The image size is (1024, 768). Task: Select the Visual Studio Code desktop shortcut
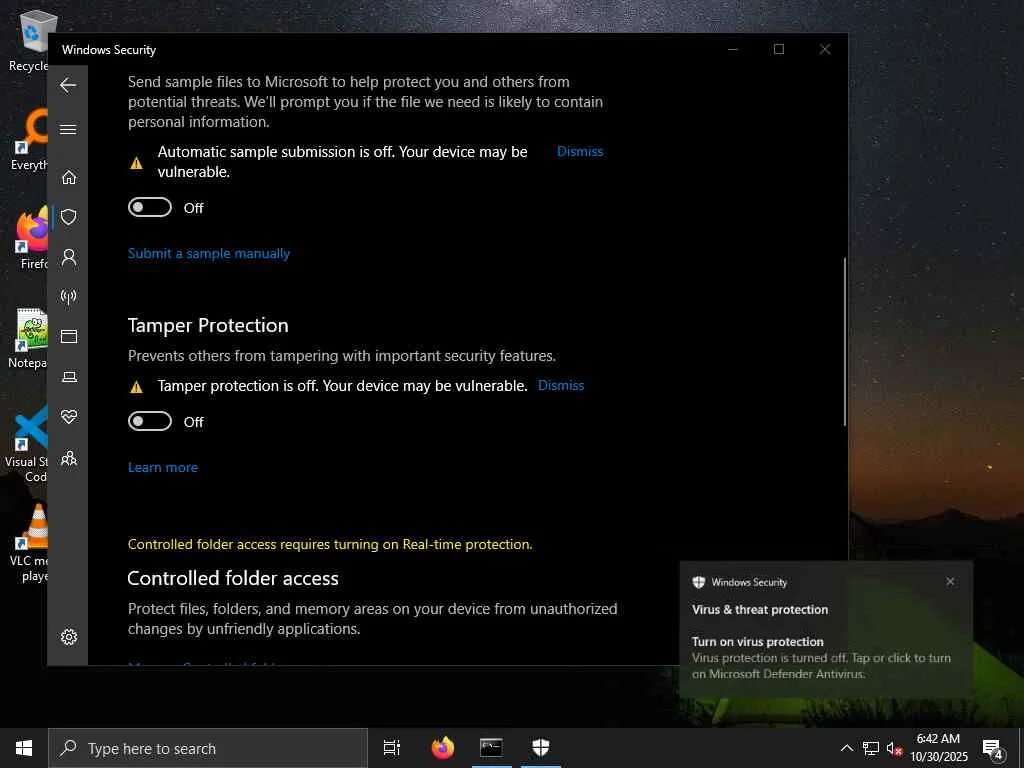(27, 445)
